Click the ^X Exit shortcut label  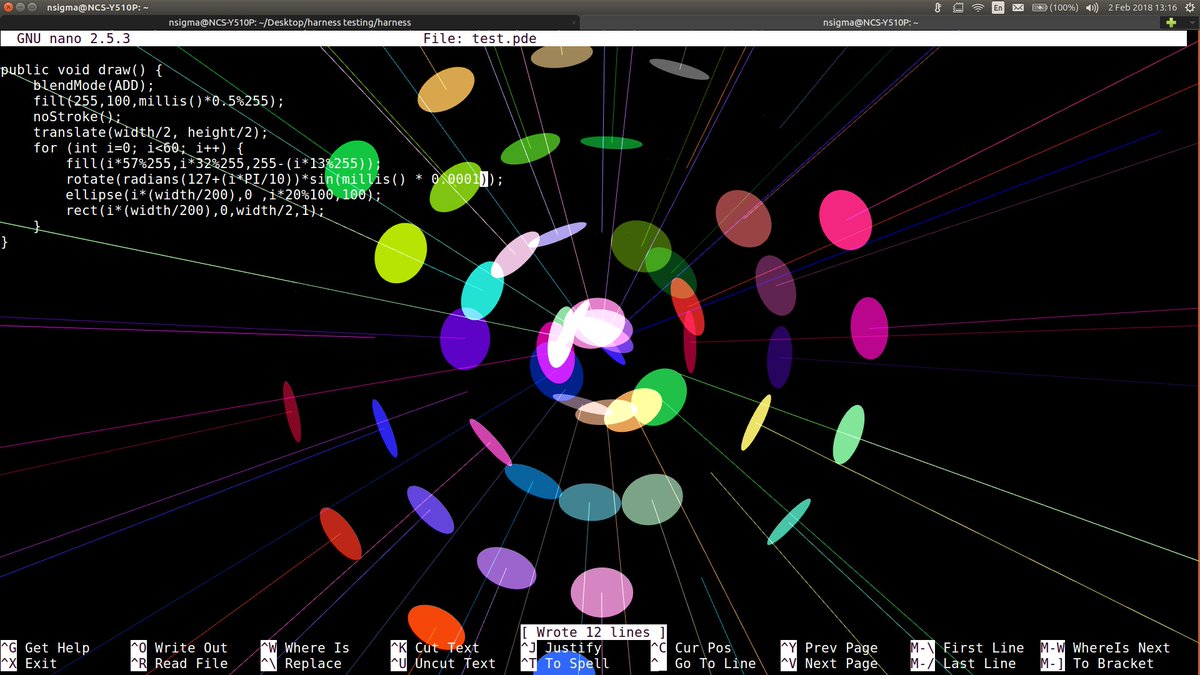click(x=29, y=663)
